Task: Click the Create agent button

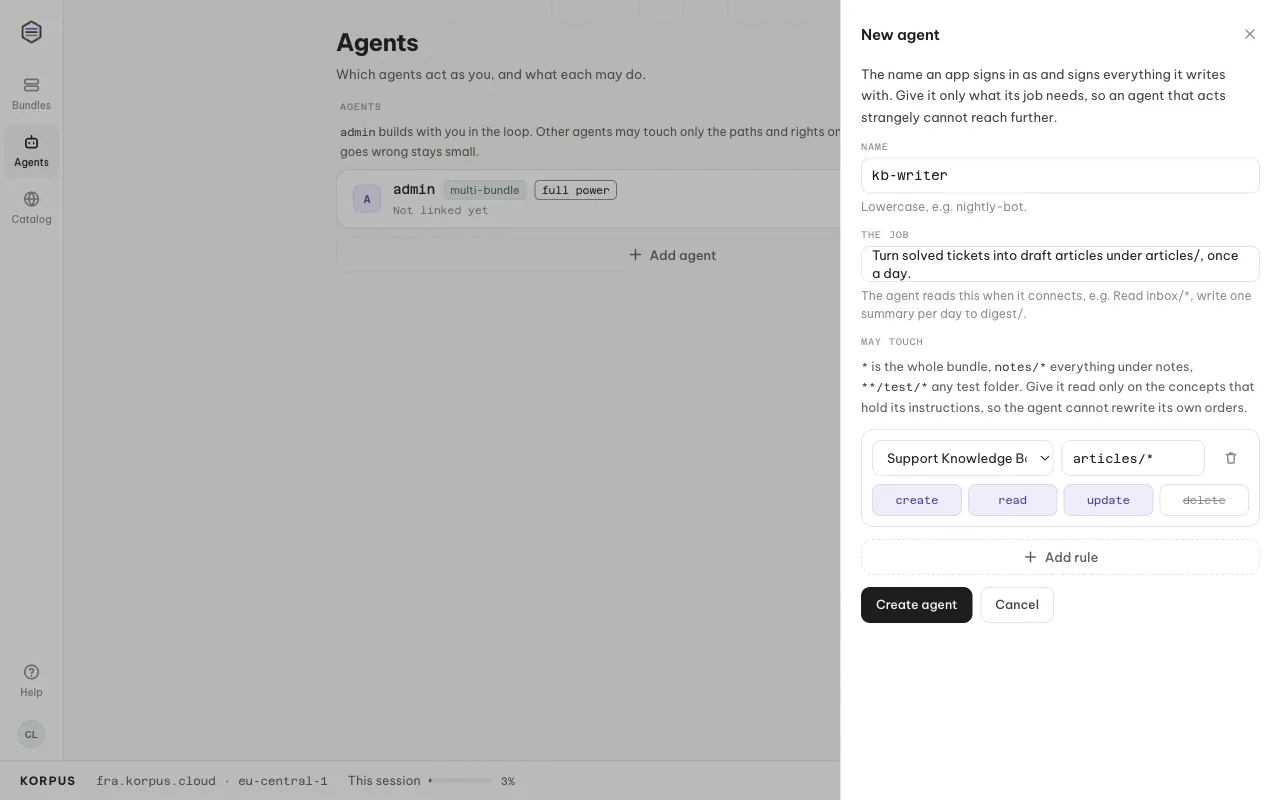Action: (x=916, y=604)
